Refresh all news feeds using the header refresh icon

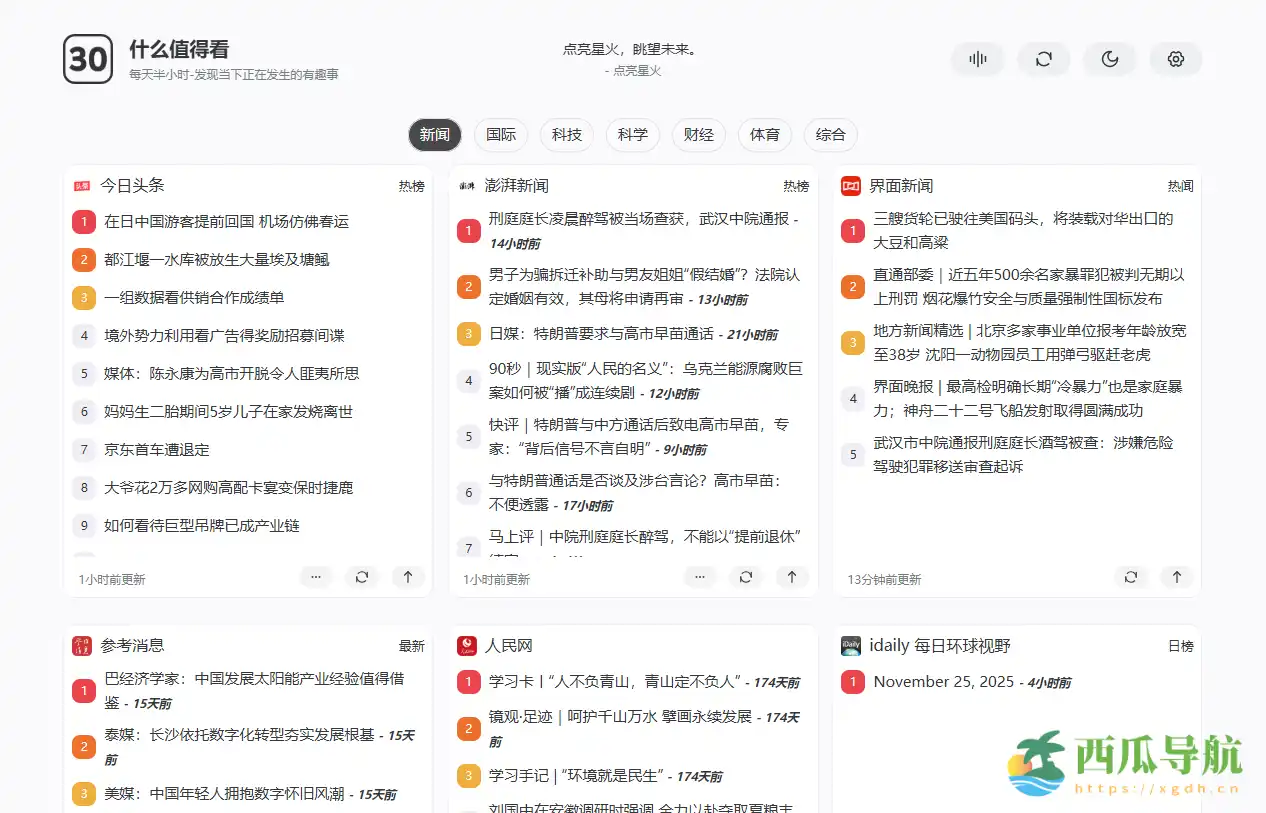coord(1044,59)
